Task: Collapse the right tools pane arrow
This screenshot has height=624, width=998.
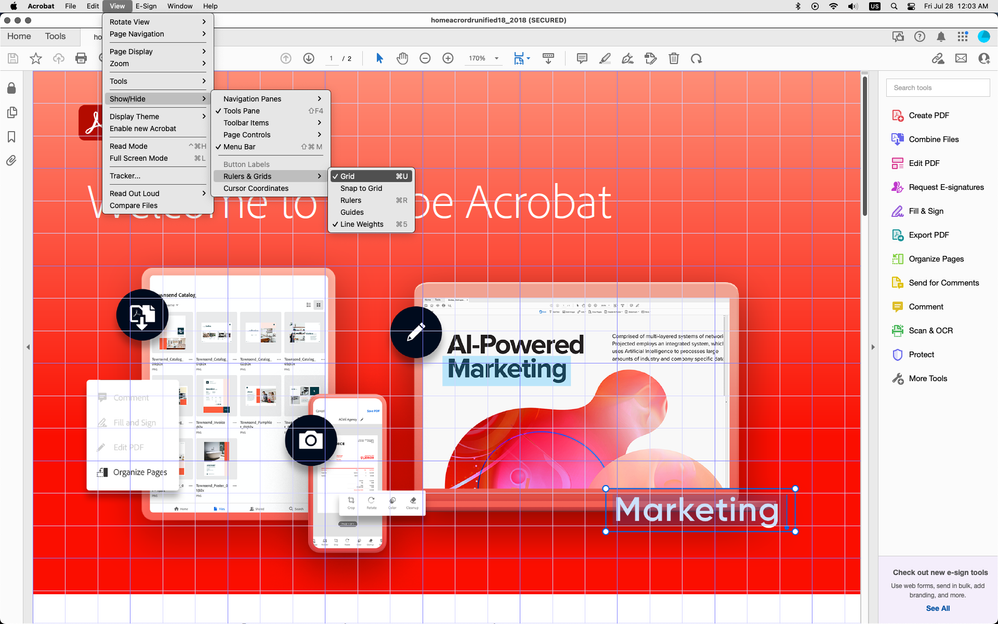Action: click(873, 348)
